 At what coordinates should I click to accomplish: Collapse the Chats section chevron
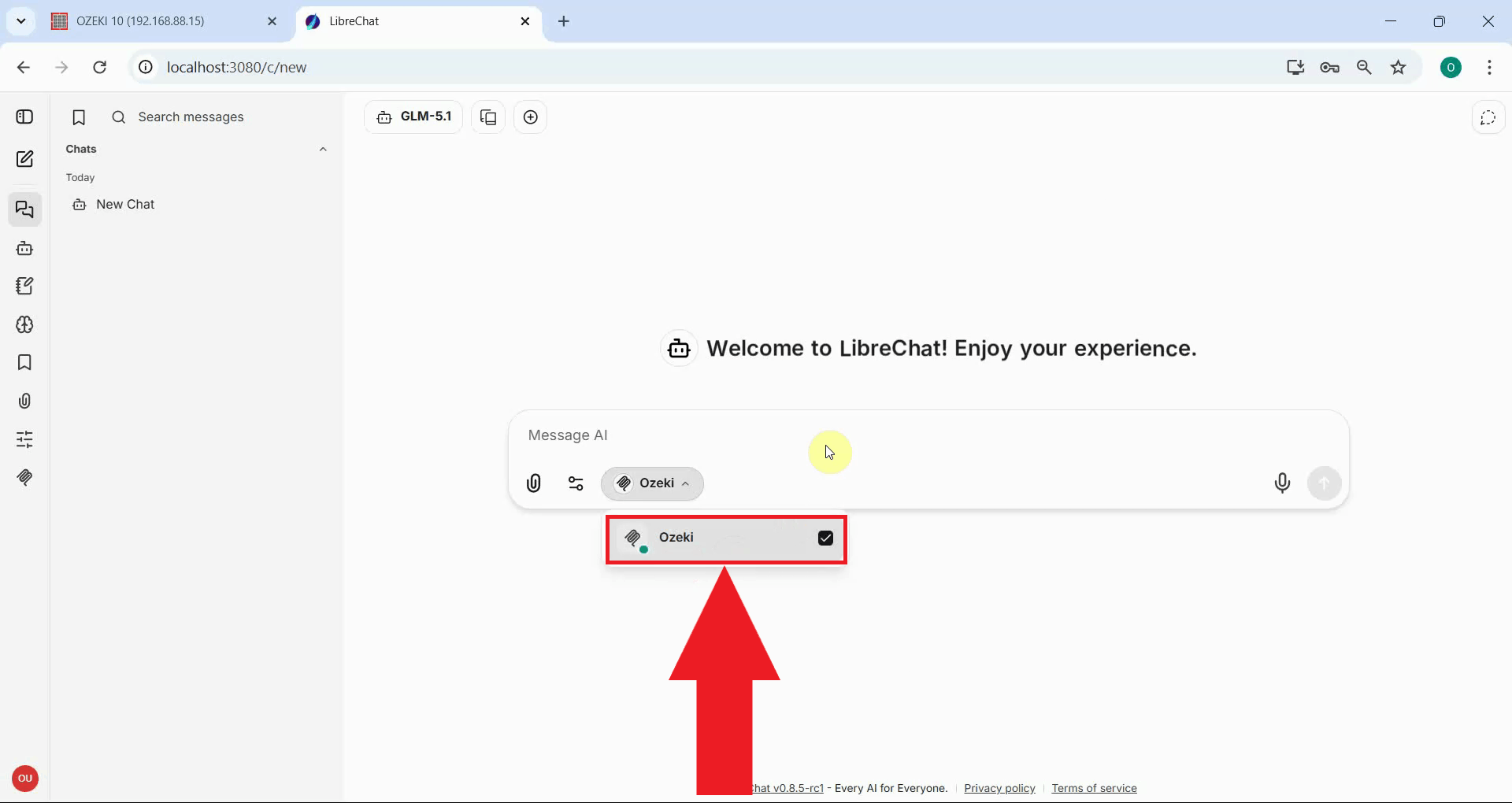tap(323, 150)
